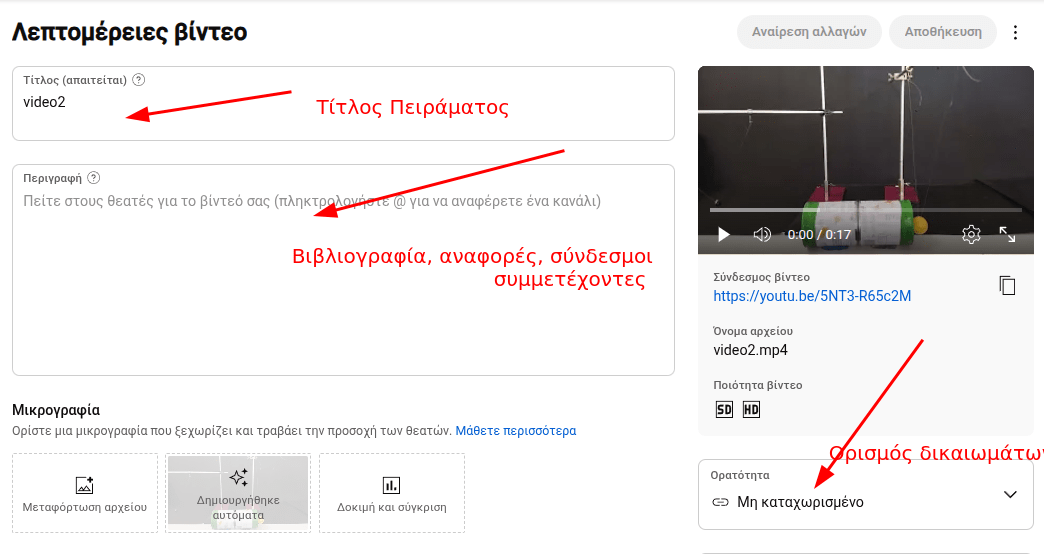This screenshot has width=1044, height=554.
Task: Open the youtu.be video link
Action: [812, 296]
